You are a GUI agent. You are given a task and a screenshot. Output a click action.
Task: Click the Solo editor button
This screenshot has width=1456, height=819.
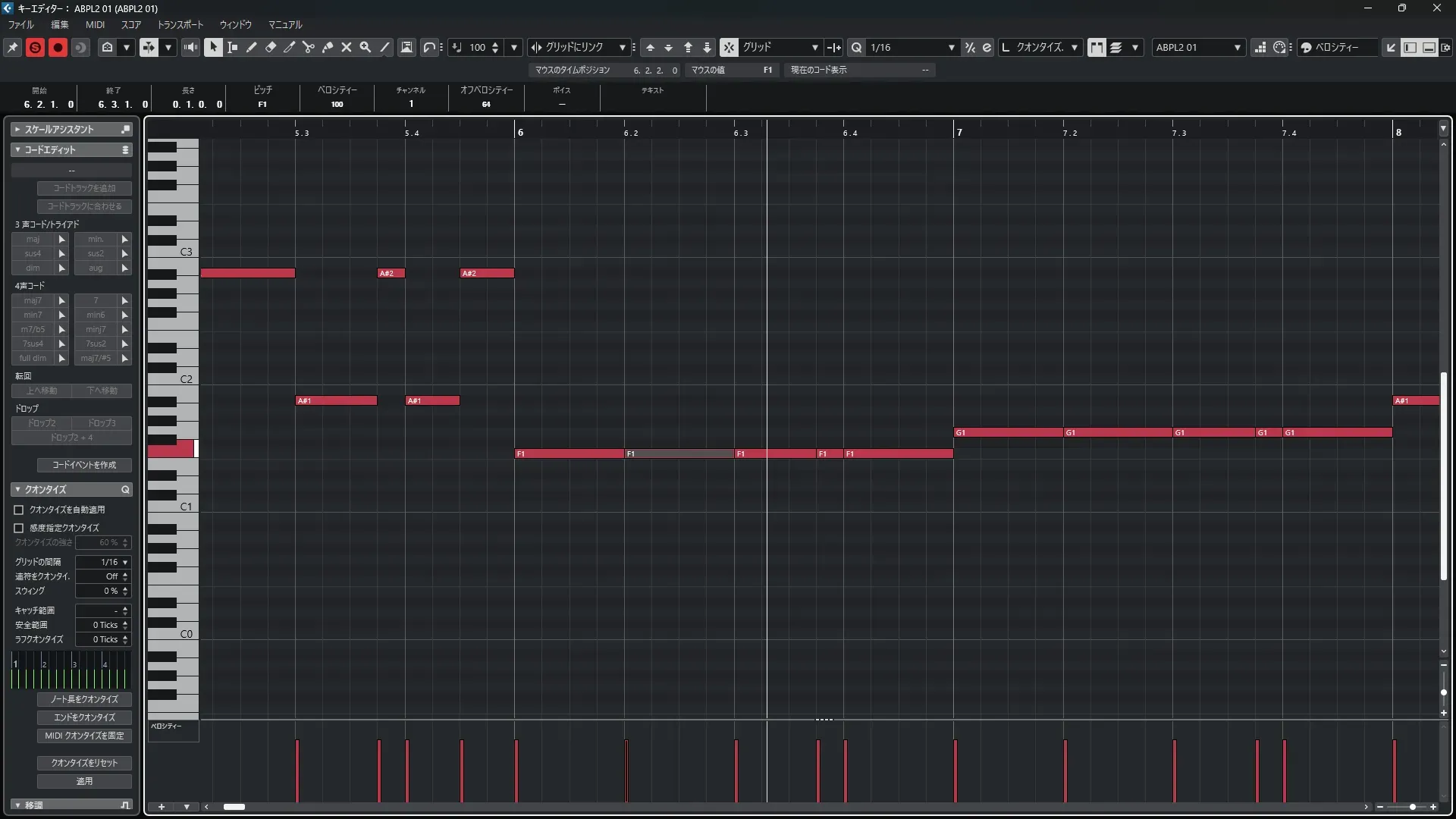pyautogui.click(x=35, y=47)
